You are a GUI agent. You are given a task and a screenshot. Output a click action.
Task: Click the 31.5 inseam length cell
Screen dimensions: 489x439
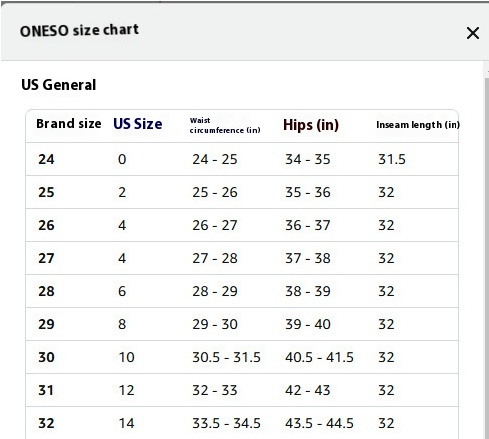[392, 159]
